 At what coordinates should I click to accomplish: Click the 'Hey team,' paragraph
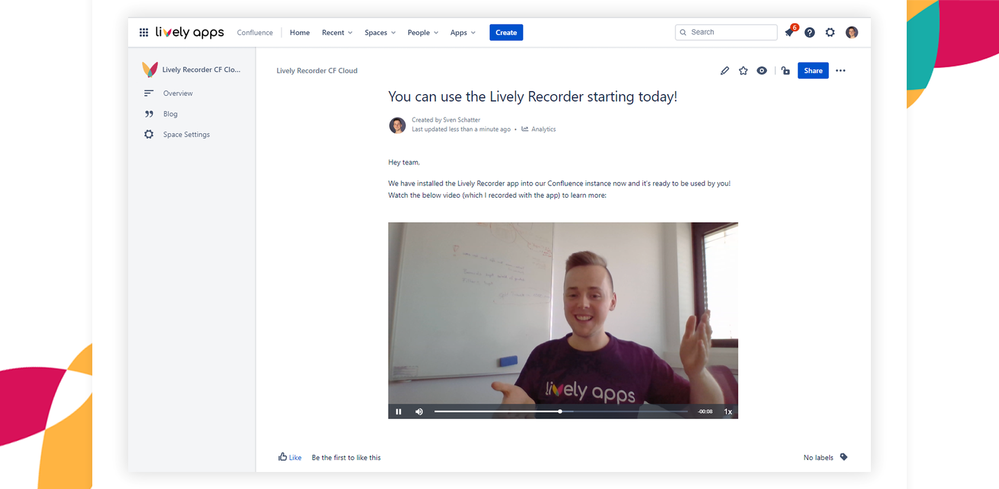click(404, 162)
